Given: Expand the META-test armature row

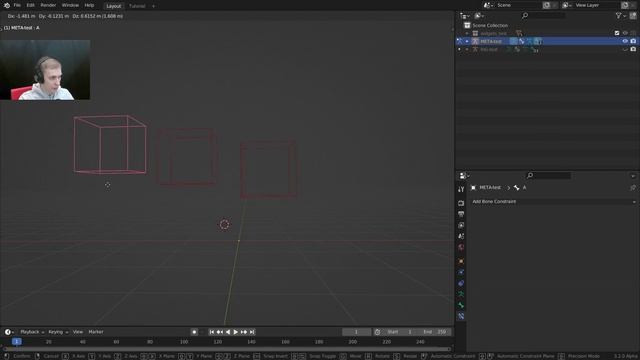Looking at the screenshot, I should [x=467, y=41].
